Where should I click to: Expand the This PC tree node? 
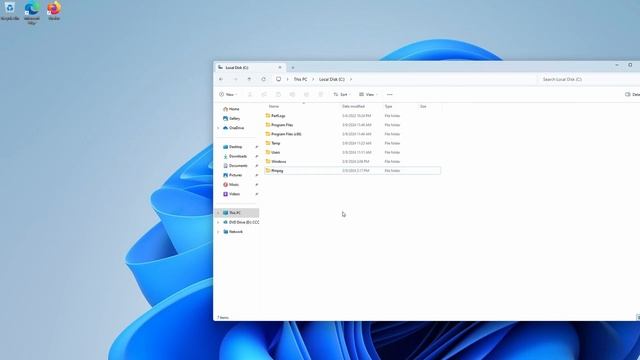coord(218,213)
